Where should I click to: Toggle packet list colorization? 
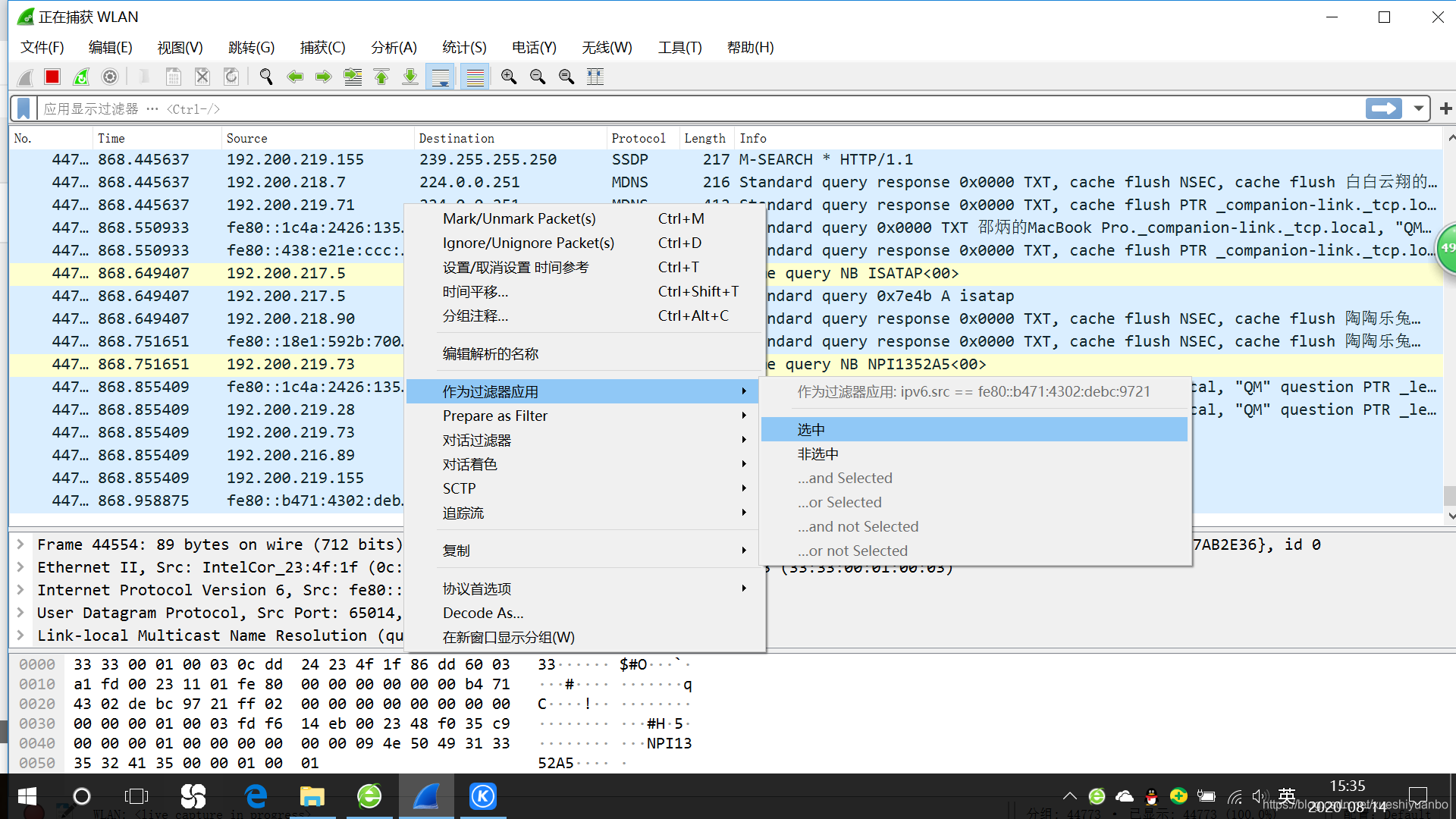(x=475, y=77)
